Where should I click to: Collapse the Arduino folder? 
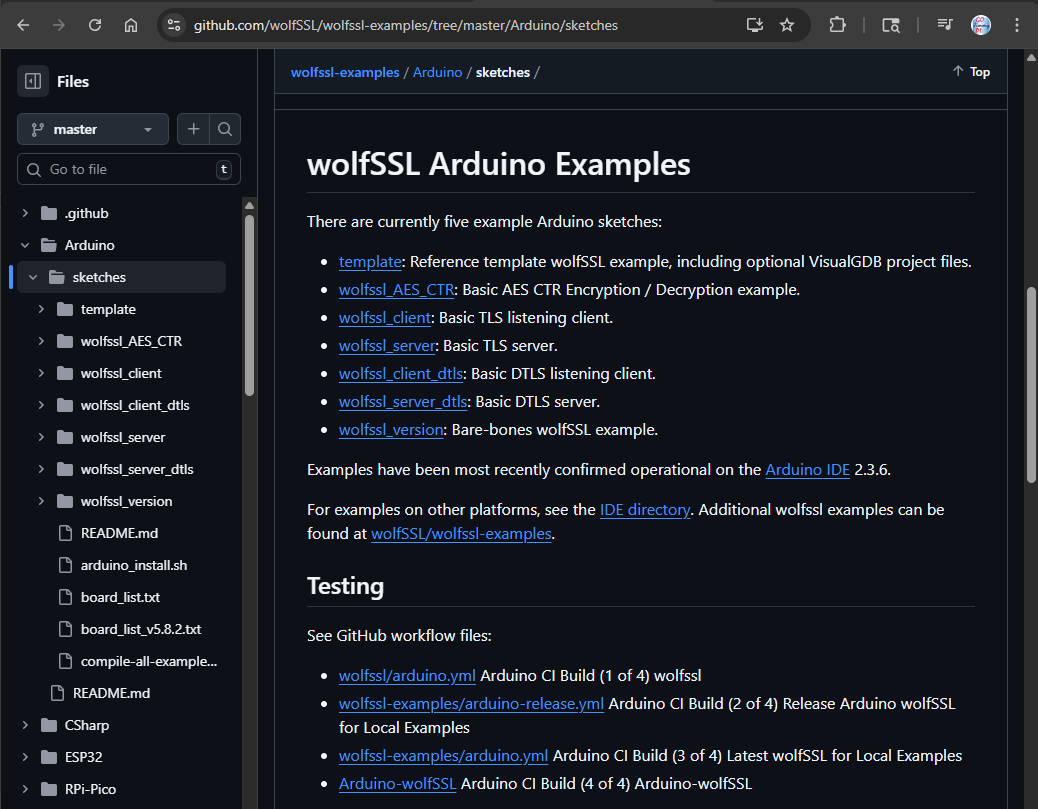coord(25,245)
